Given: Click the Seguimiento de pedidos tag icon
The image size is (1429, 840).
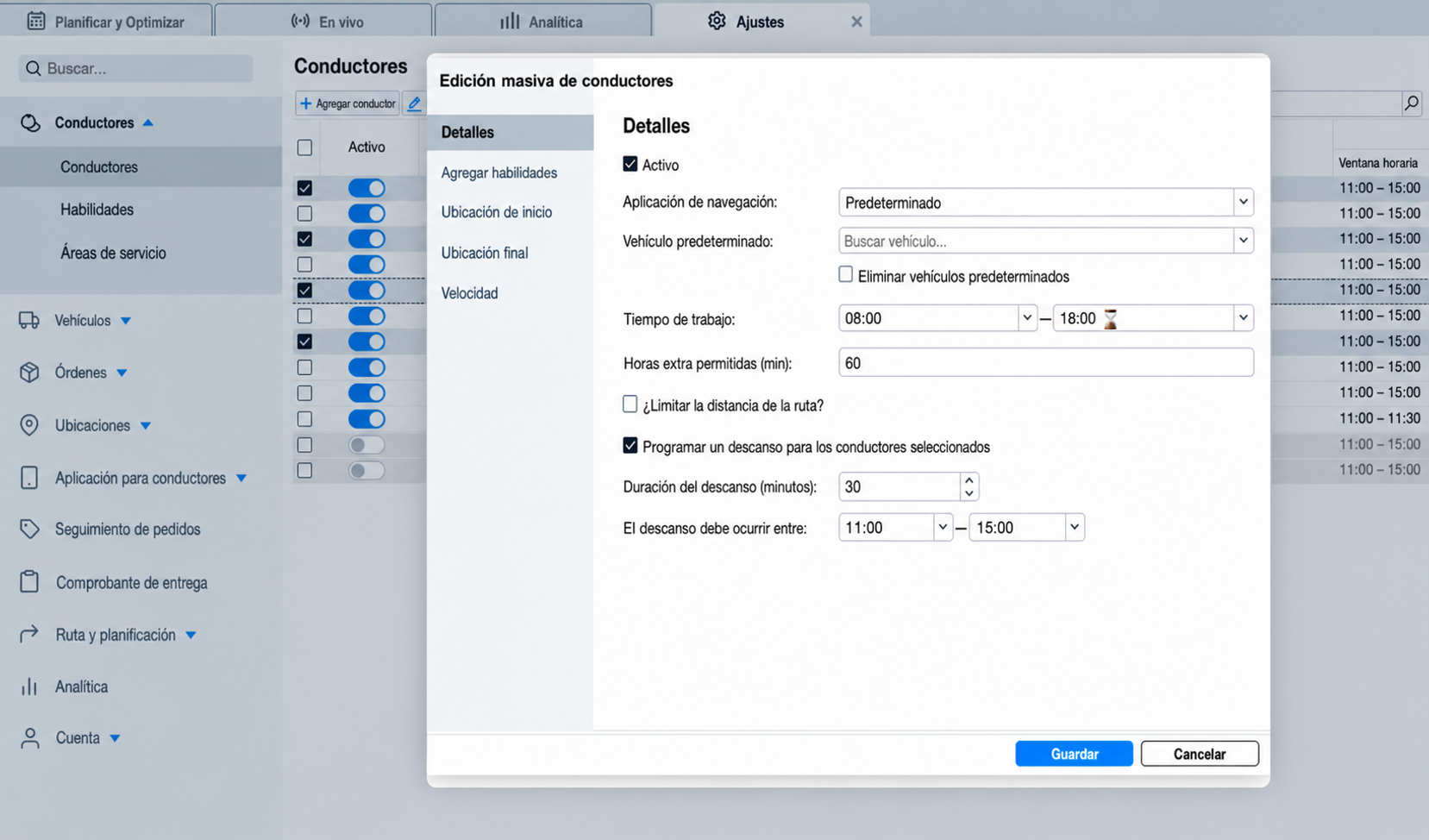Looking at the screenshot, I should 29,530.
